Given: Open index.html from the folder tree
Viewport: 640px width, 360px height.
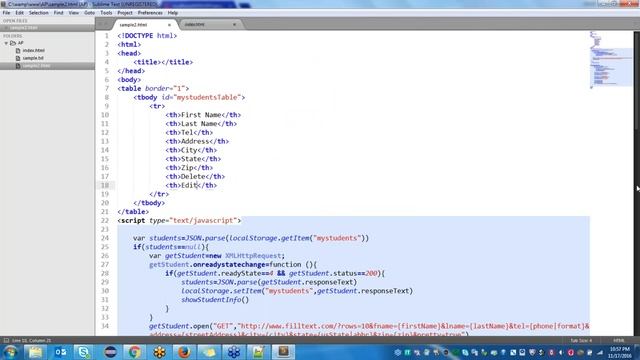Looking at the screenshot, I should pos(33,50).
